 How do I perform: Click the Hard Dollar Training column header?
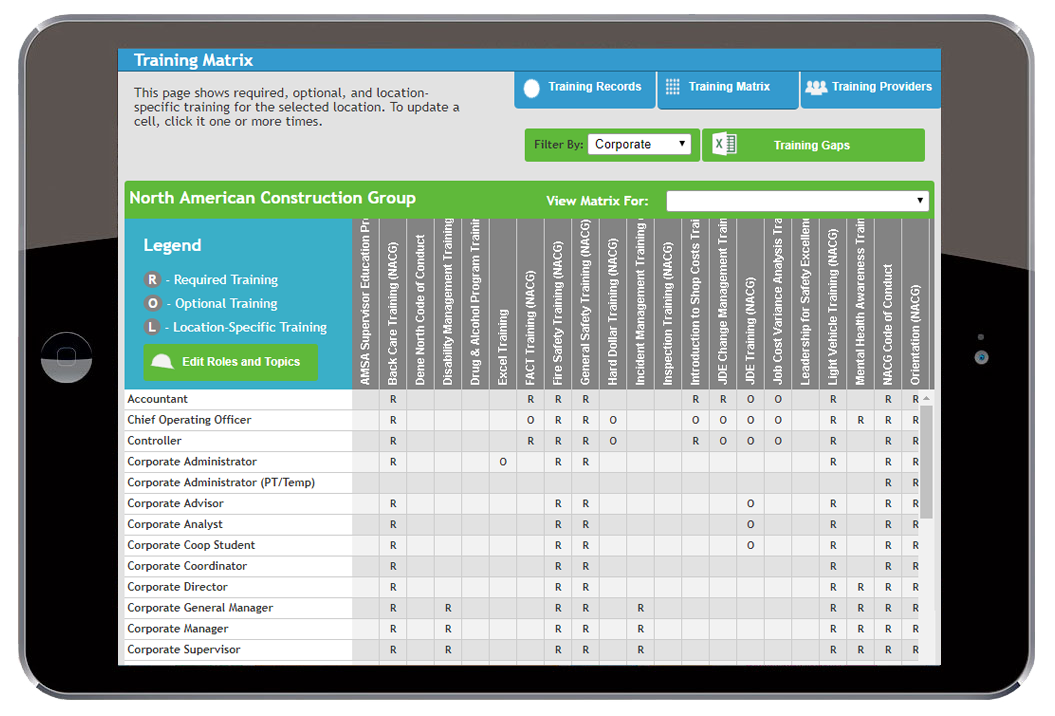(613, 303)
